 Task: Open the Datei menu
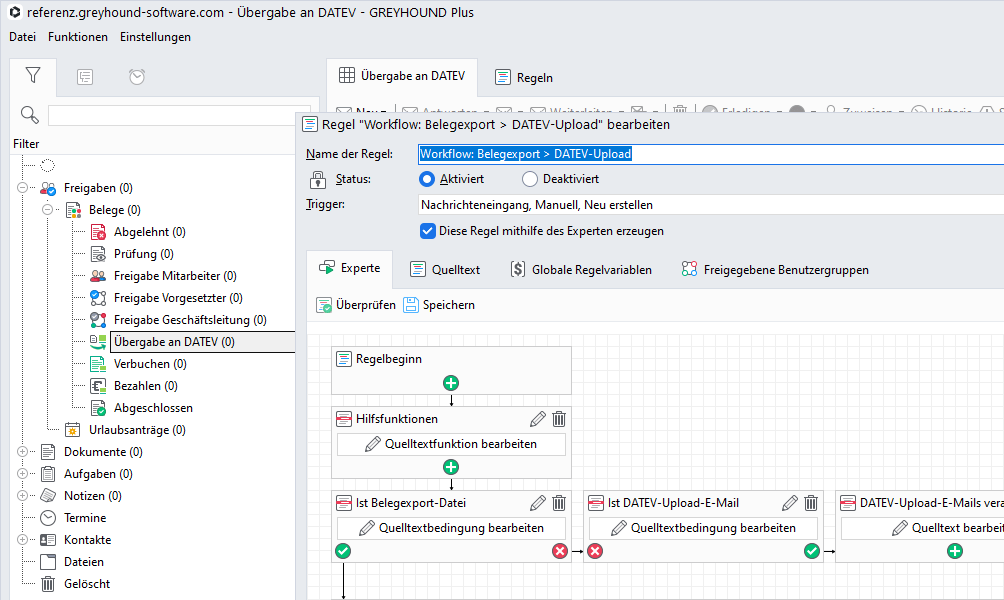(x=22, y=36)
